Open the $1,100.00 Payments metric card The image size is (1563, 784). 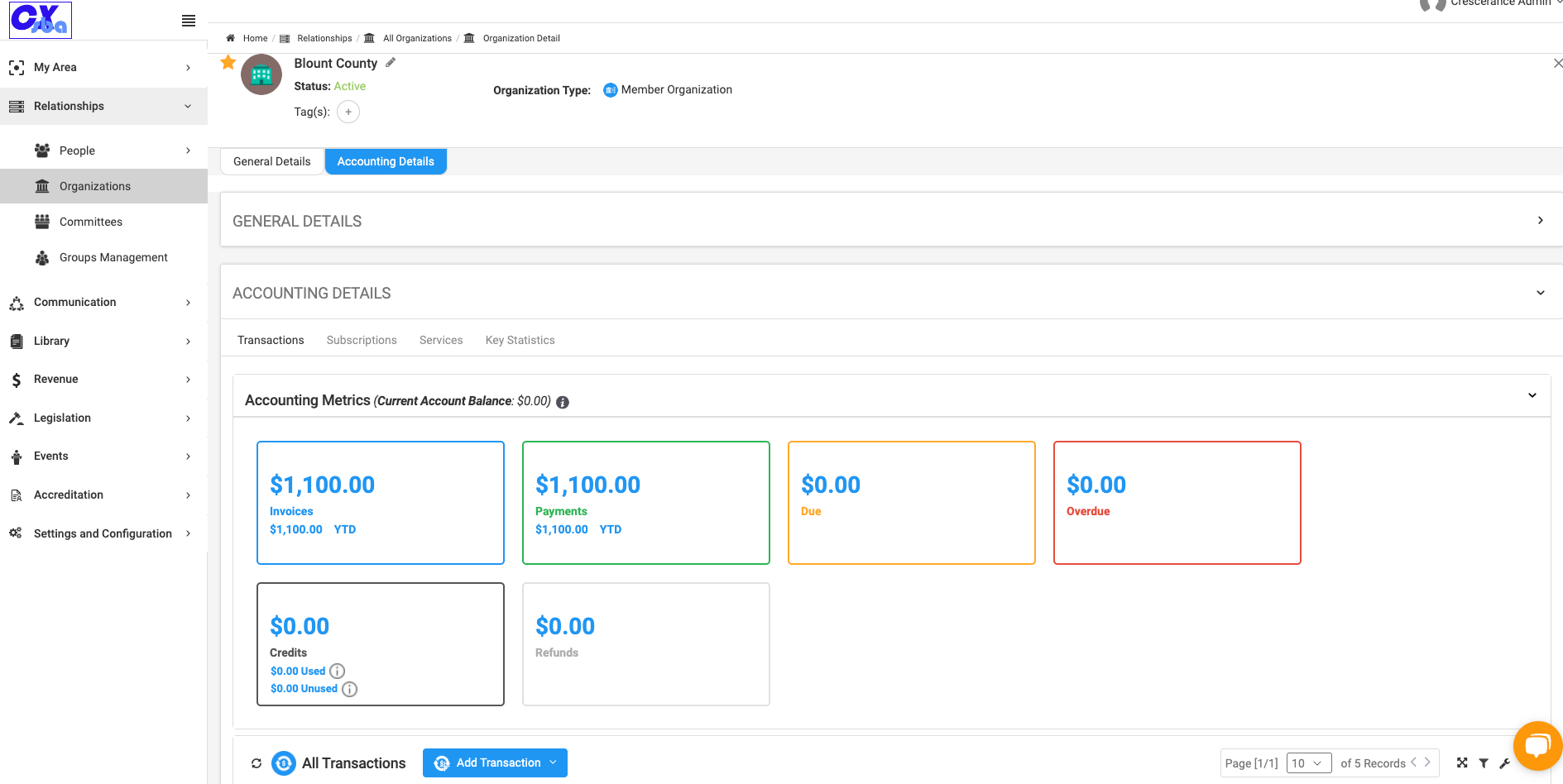point(646,503)
